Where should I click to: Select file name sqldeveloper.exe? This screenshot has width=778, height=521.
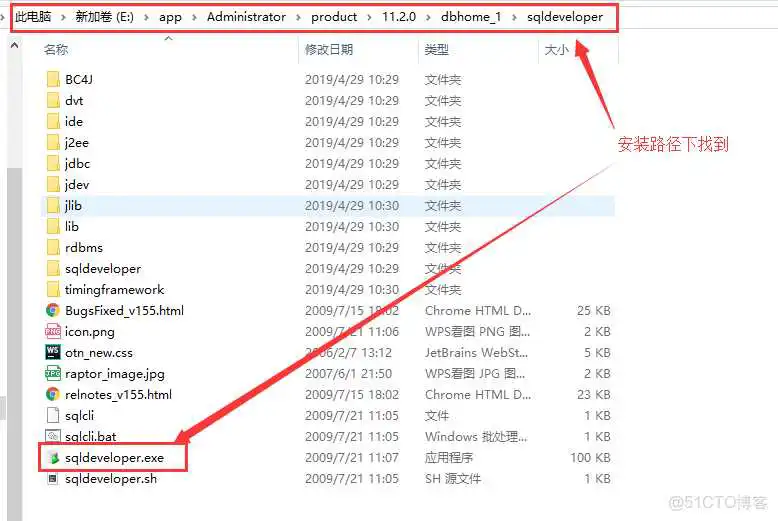click(115, 457)
